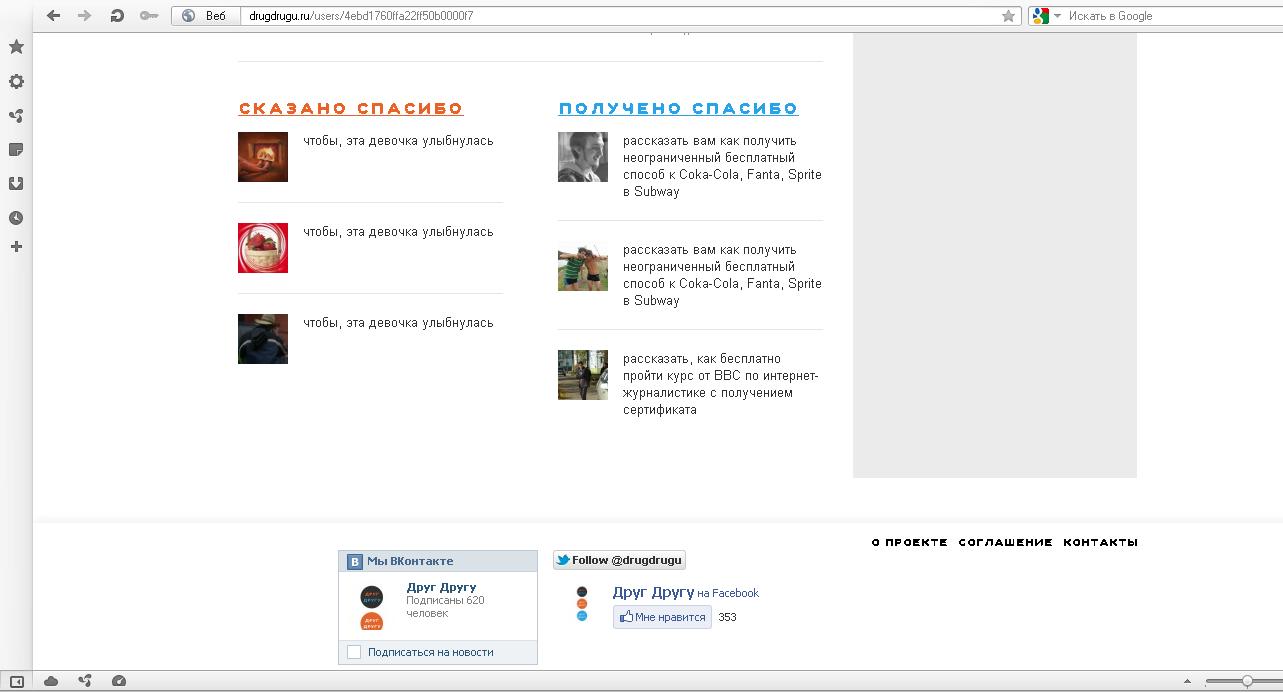Click Opera Turbo icon in status bar
Screen dimensions: 1283x693
click(119, 681)
